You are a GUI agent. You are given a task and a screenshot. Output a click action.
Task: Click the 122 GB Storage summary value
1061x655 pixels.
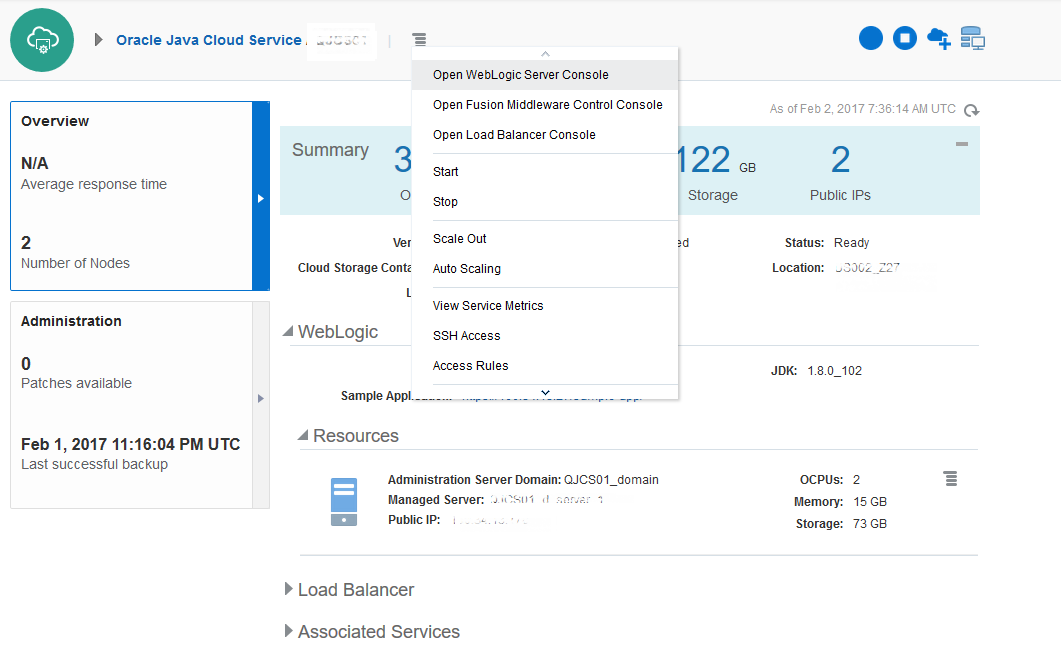click(x=715, y=160)
